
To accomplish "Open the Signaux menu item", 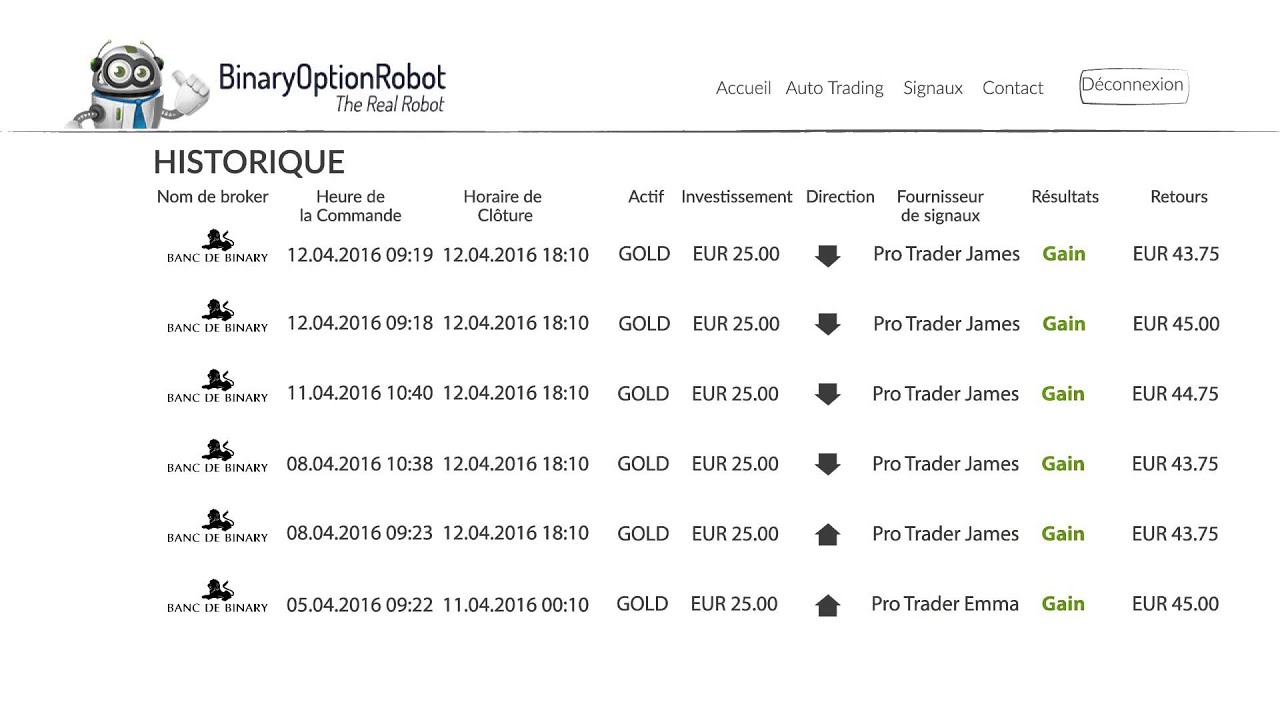I will click(932, 88).
